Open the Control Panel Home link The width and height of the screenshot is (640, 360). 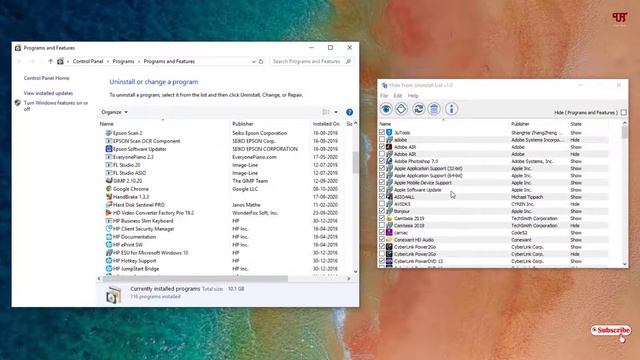[47, 78]
